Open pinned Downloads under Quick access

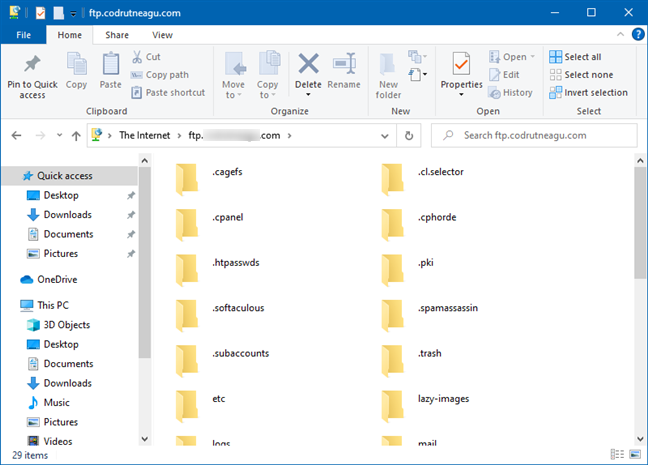68,215
